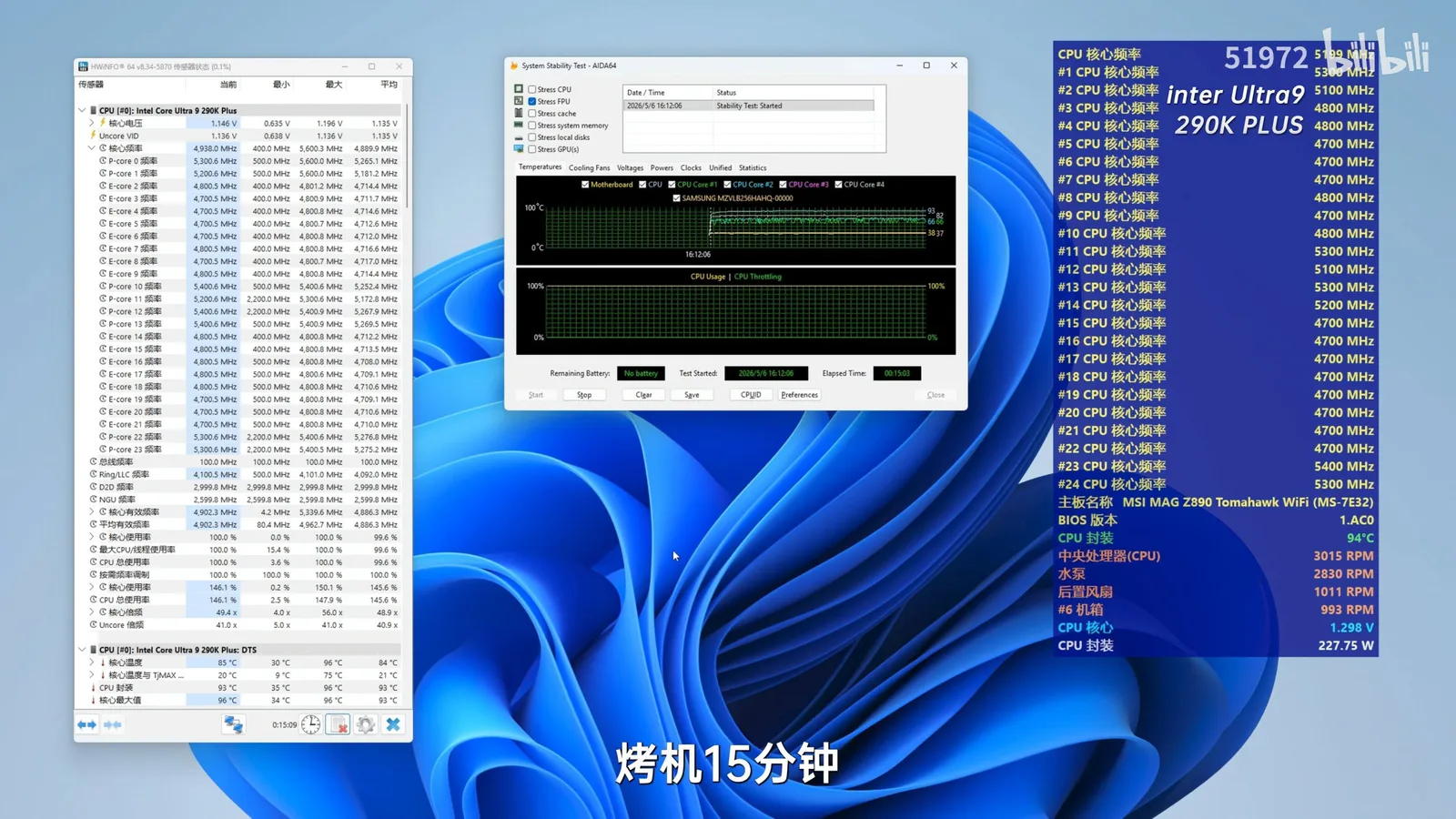The image size is (1456, 819).
Task: Open the Clocks tab
Action: point(691,167)
